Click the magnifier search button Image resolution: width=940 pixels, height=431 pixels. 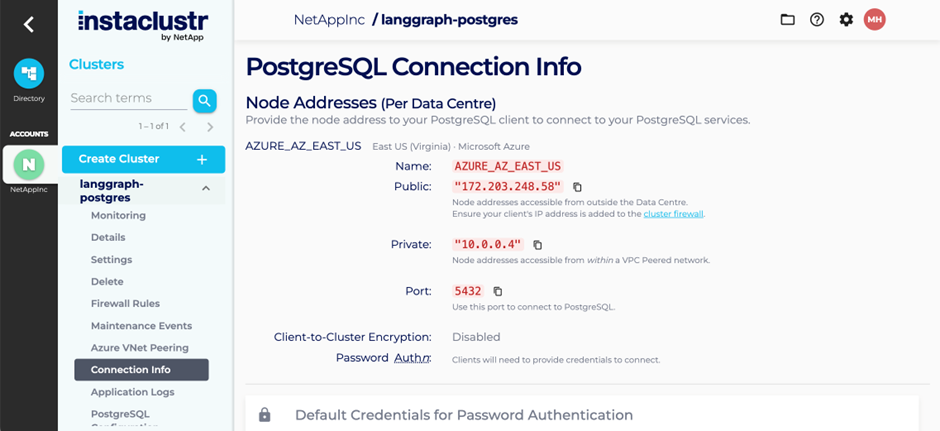tap(204, 100)
